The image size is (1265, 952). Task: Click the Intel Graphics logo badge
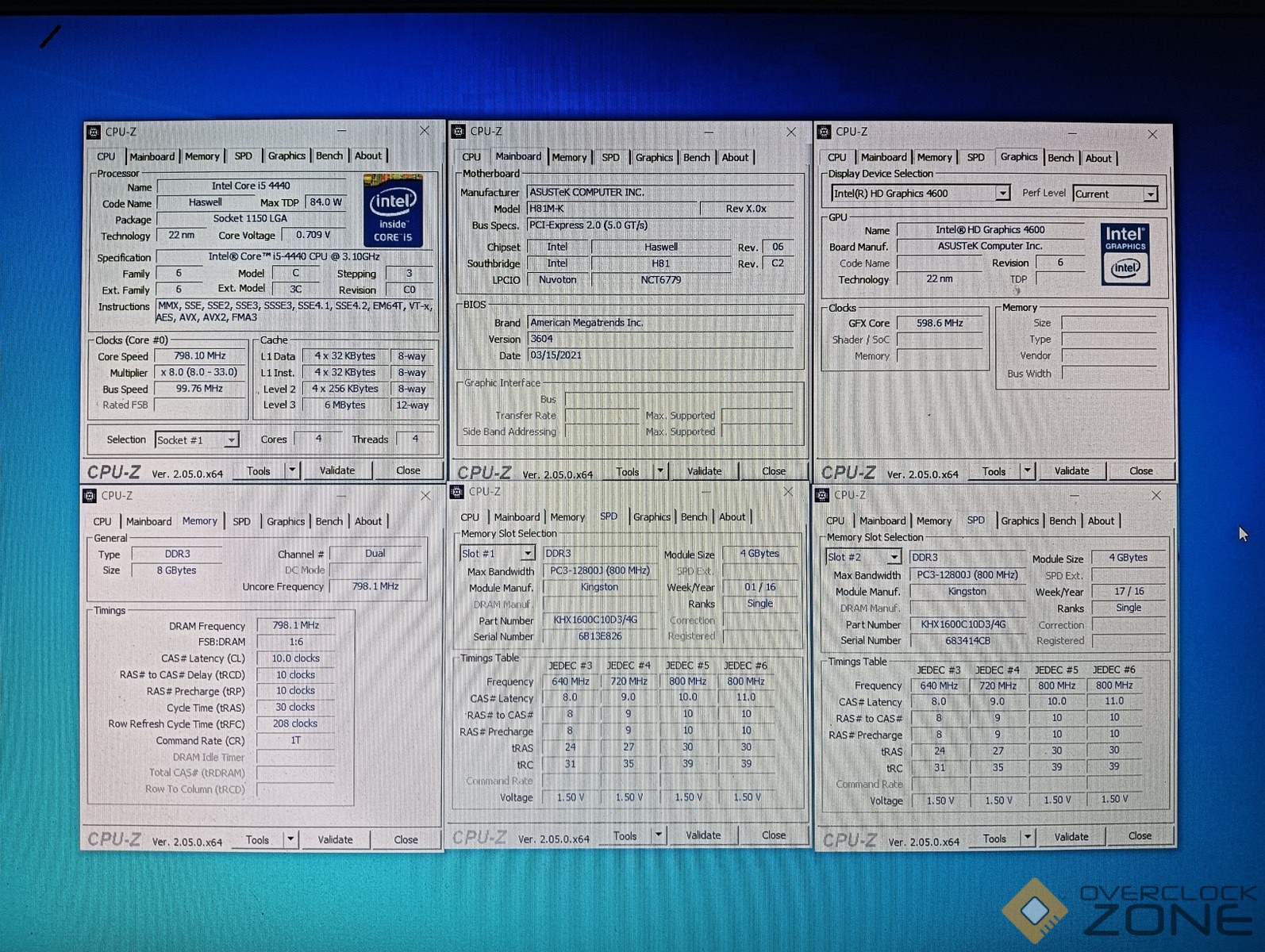tap(1125, 255)
